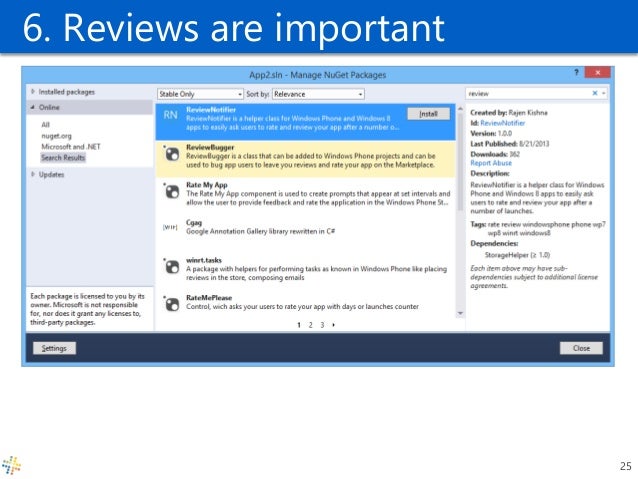Image resolution: width=638 pixels, height=479 pixels.
Task: Click the package list scrollbar thumb
Action: coord(461,162)
